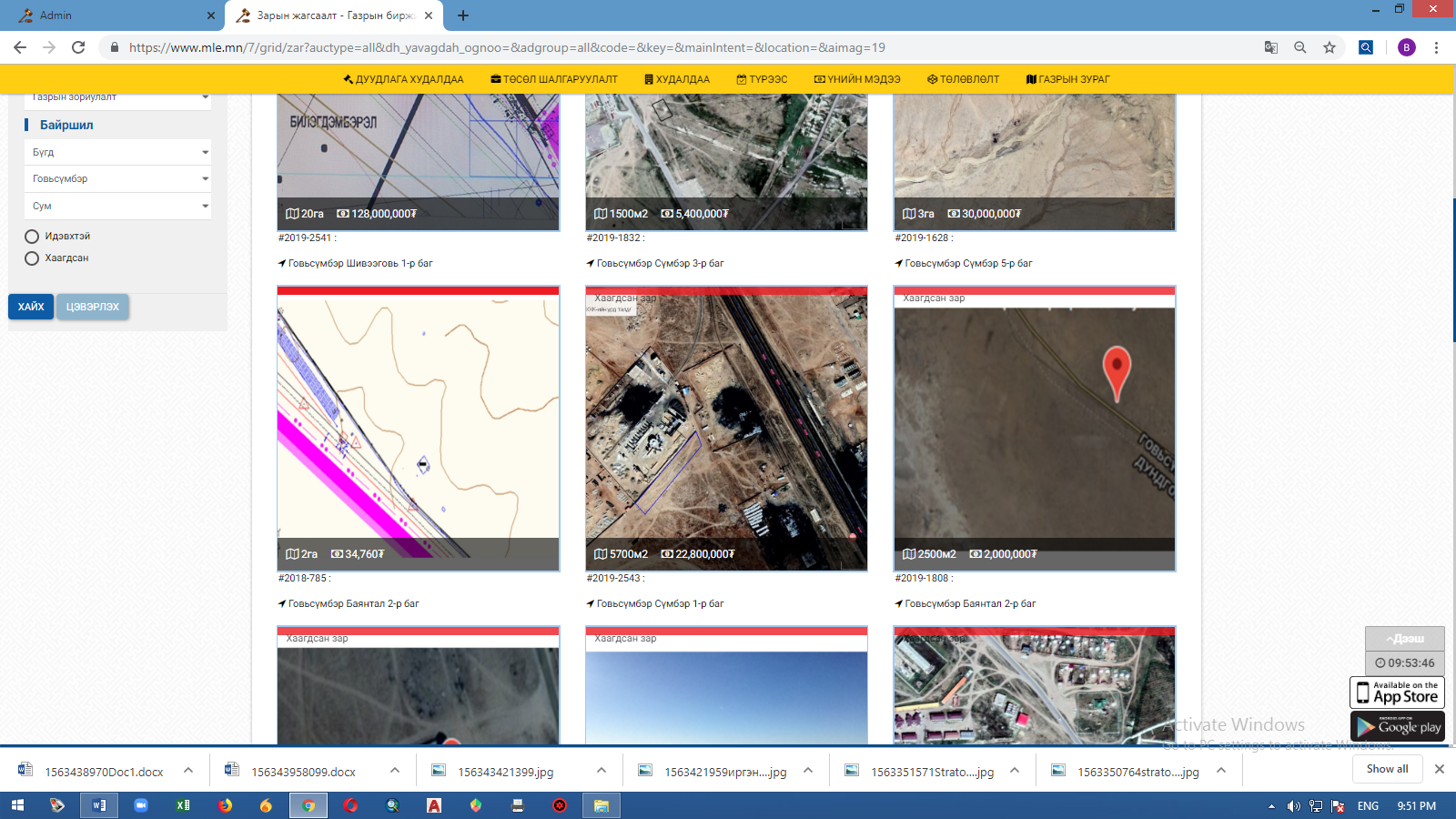Viewport: 1456px width, 819px height.
Task: Select the Хаагдсан radio button
Action: point(32,258)
